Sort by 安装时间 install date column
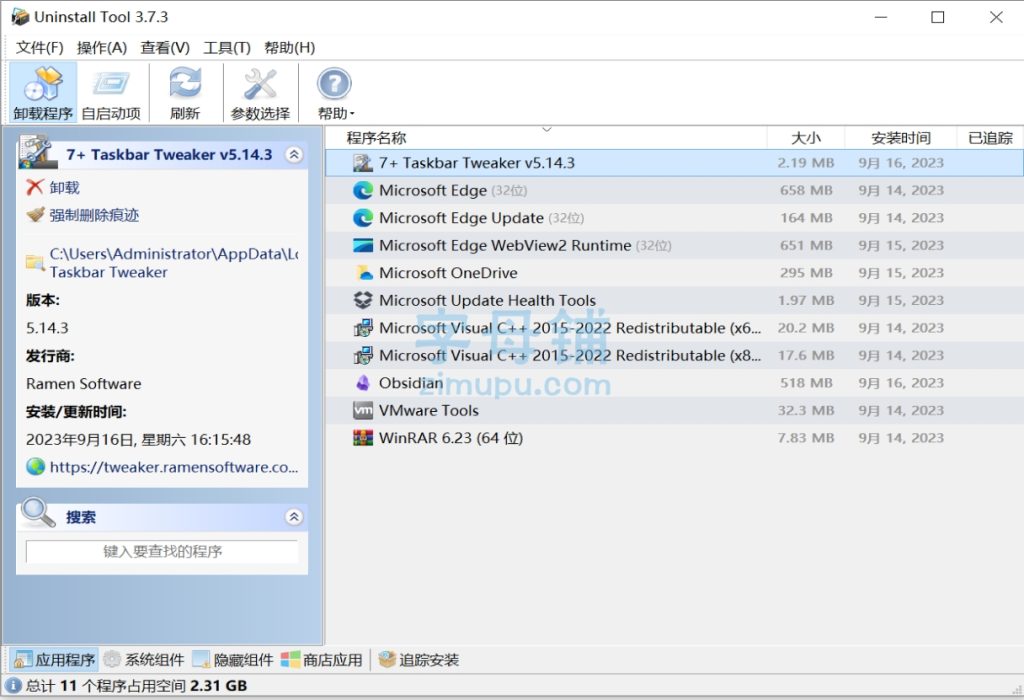The width and height of the screenshot is (1024, 700). 901,138
